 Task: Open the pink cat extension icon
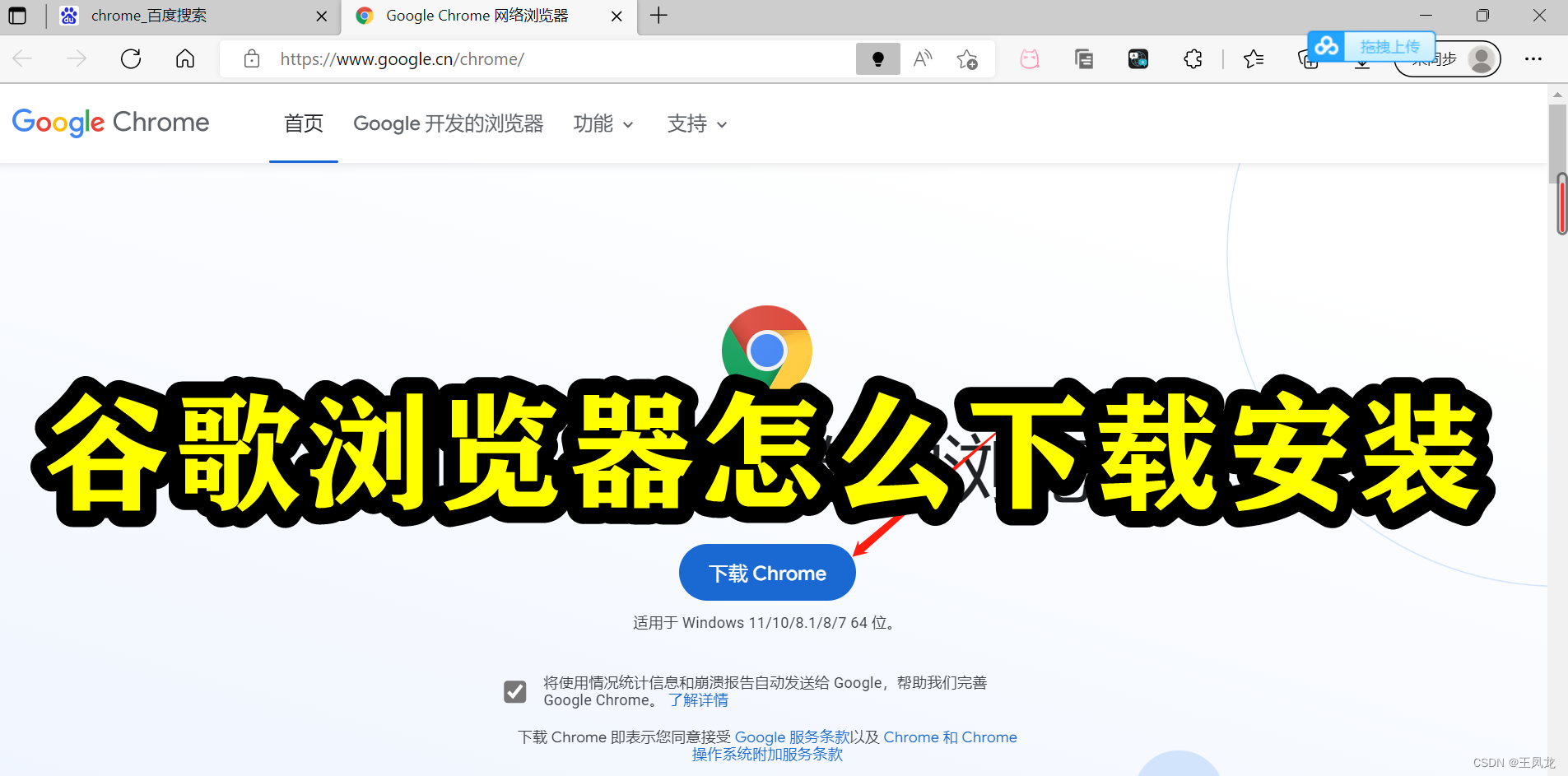[1029, 58]
